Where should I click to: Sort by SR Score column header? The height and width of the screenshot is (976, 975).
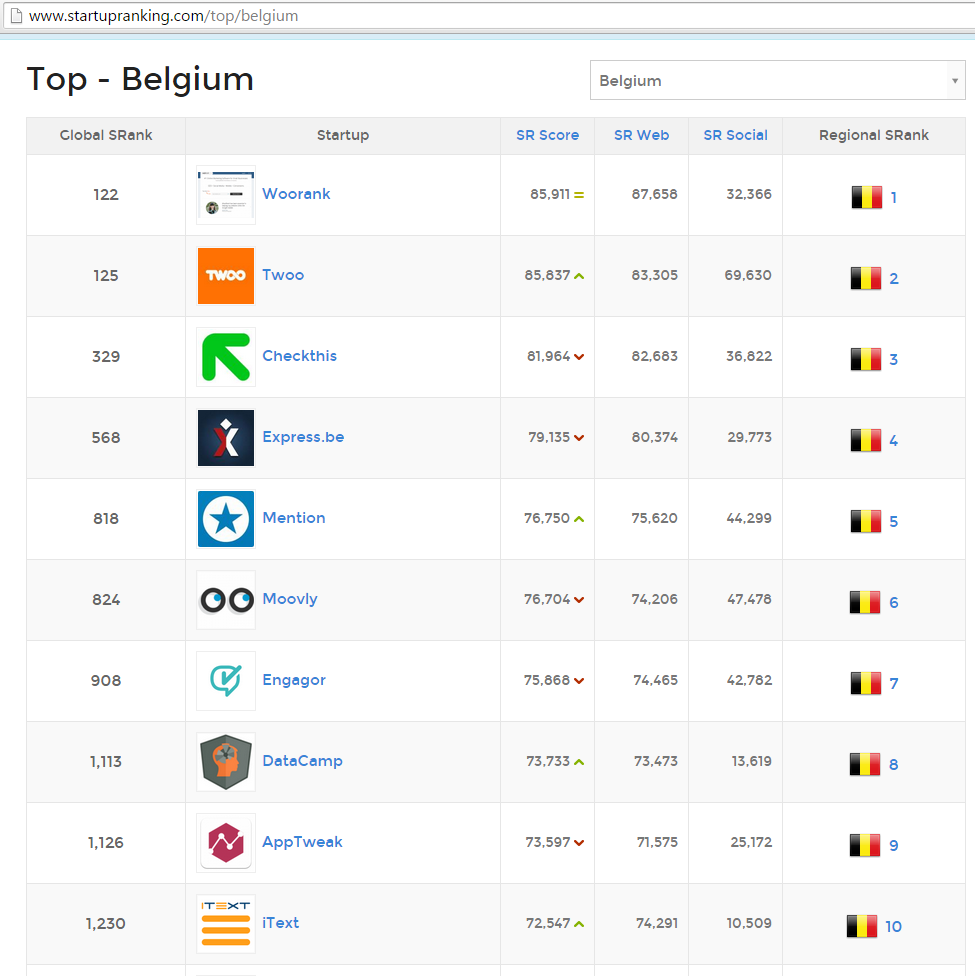547,135
